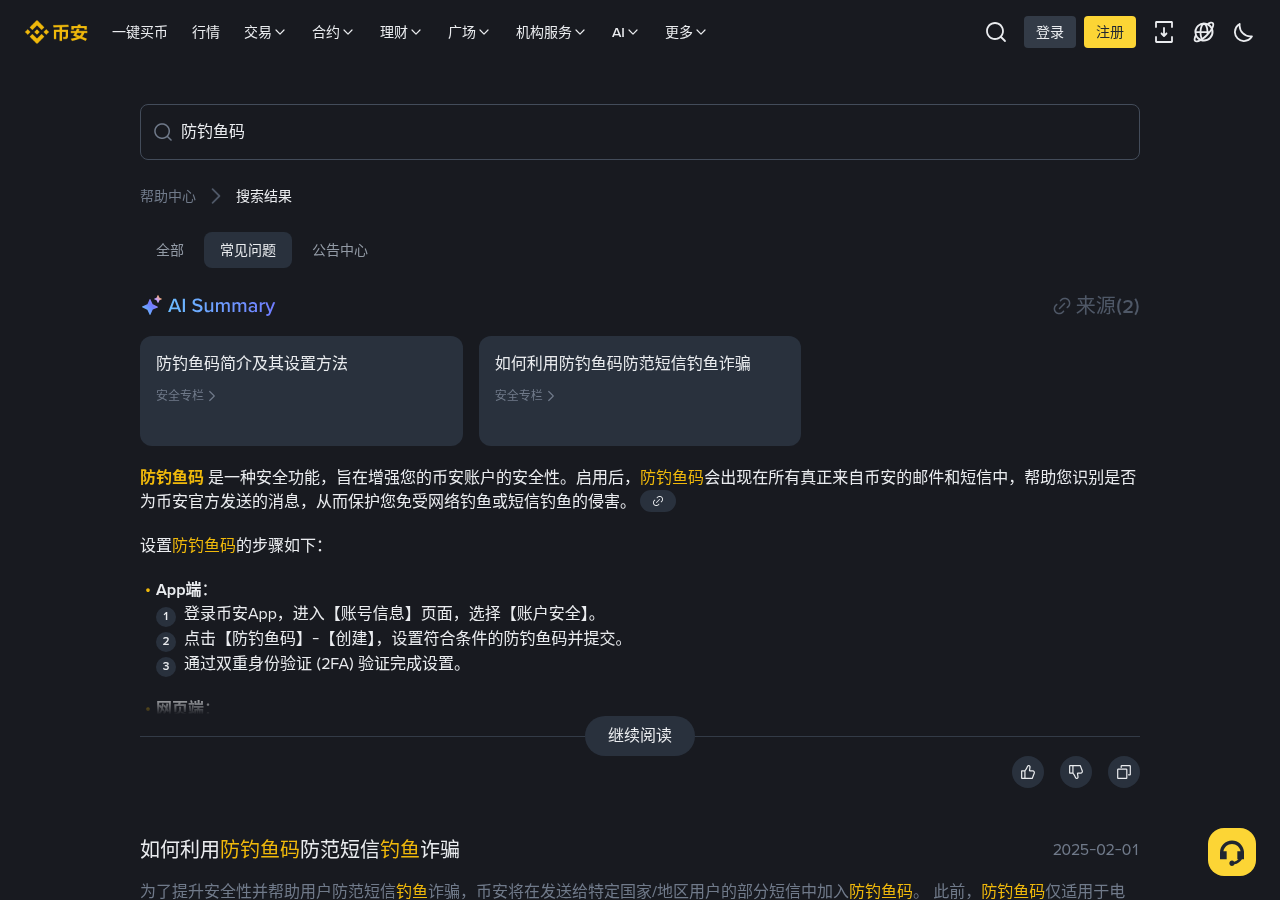Expand the 机构服务 dropdown menu
Viewport: 1280px width, 900px height.
pyautogui.click(x=551, y=32)
